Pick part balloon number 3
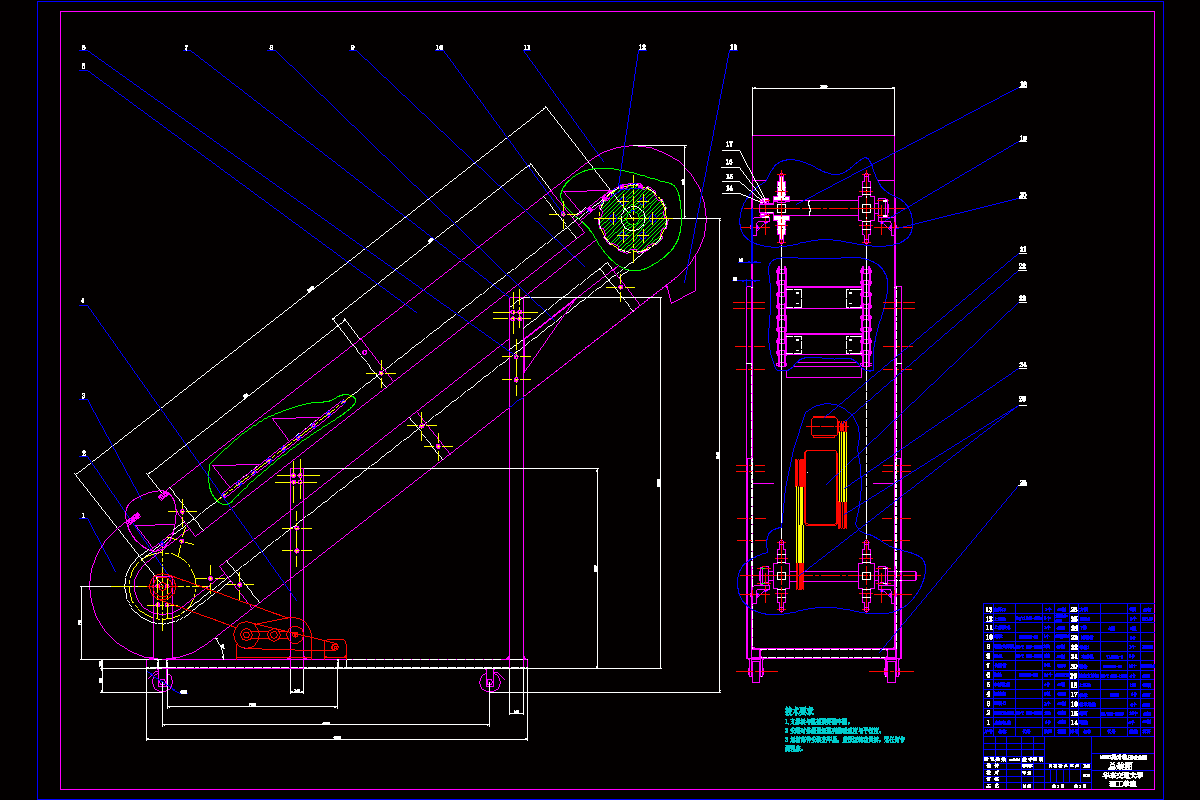 click(x=84, y=397)
